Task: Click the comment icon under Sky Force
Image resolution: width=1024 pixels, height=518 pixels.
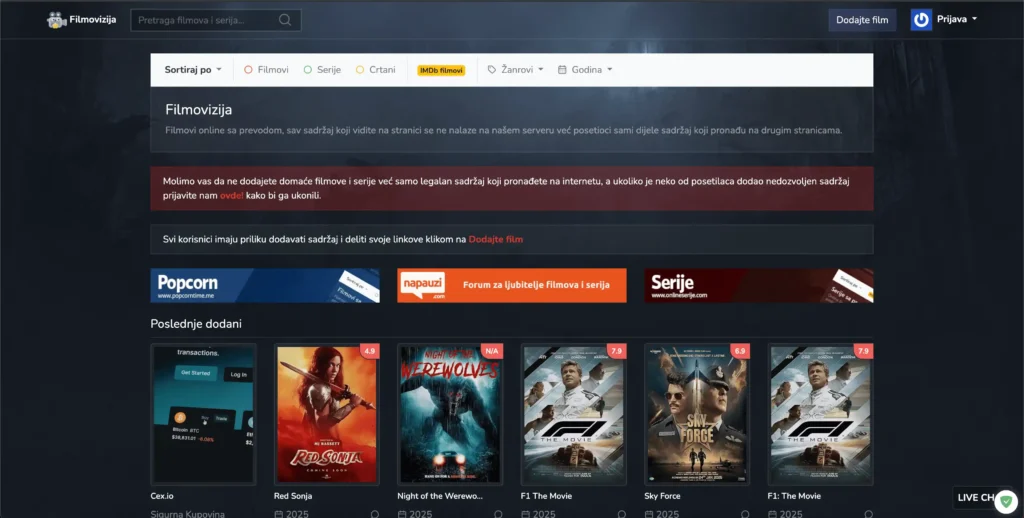Action: pos(745,514)
